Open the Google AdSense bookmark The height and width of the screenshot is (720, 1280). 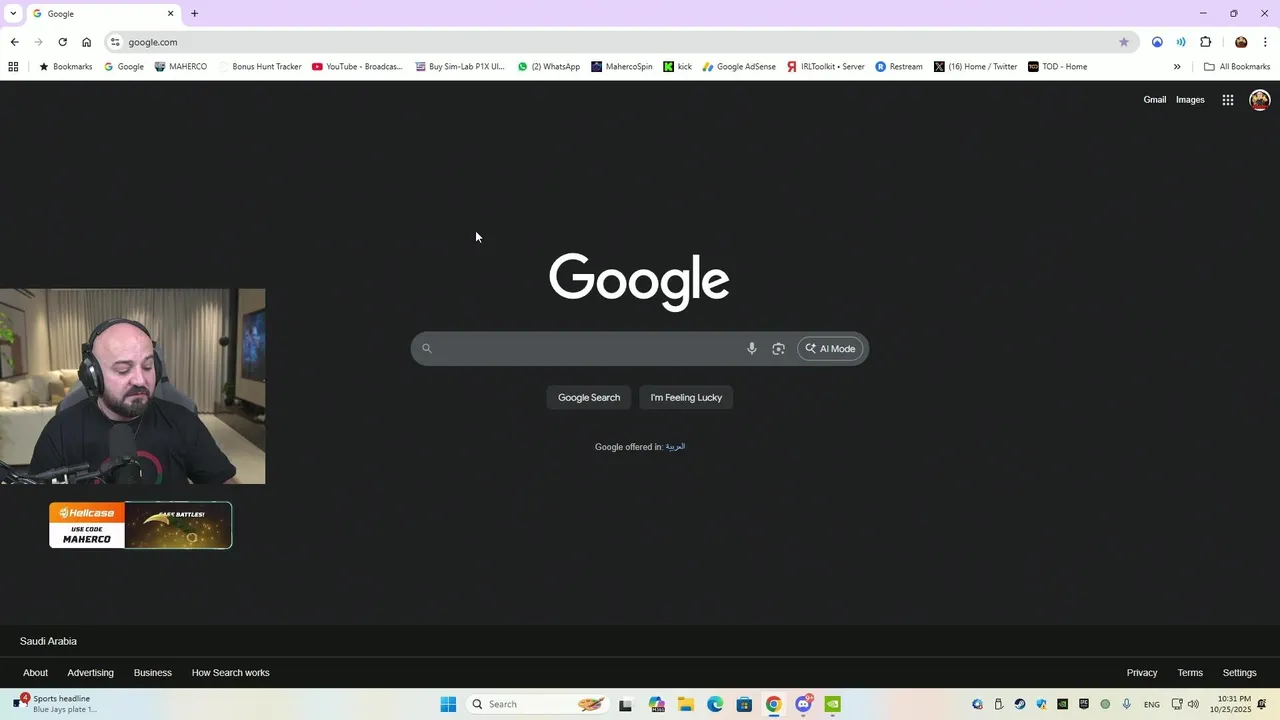pyautogui.click(x=739, y=67)
